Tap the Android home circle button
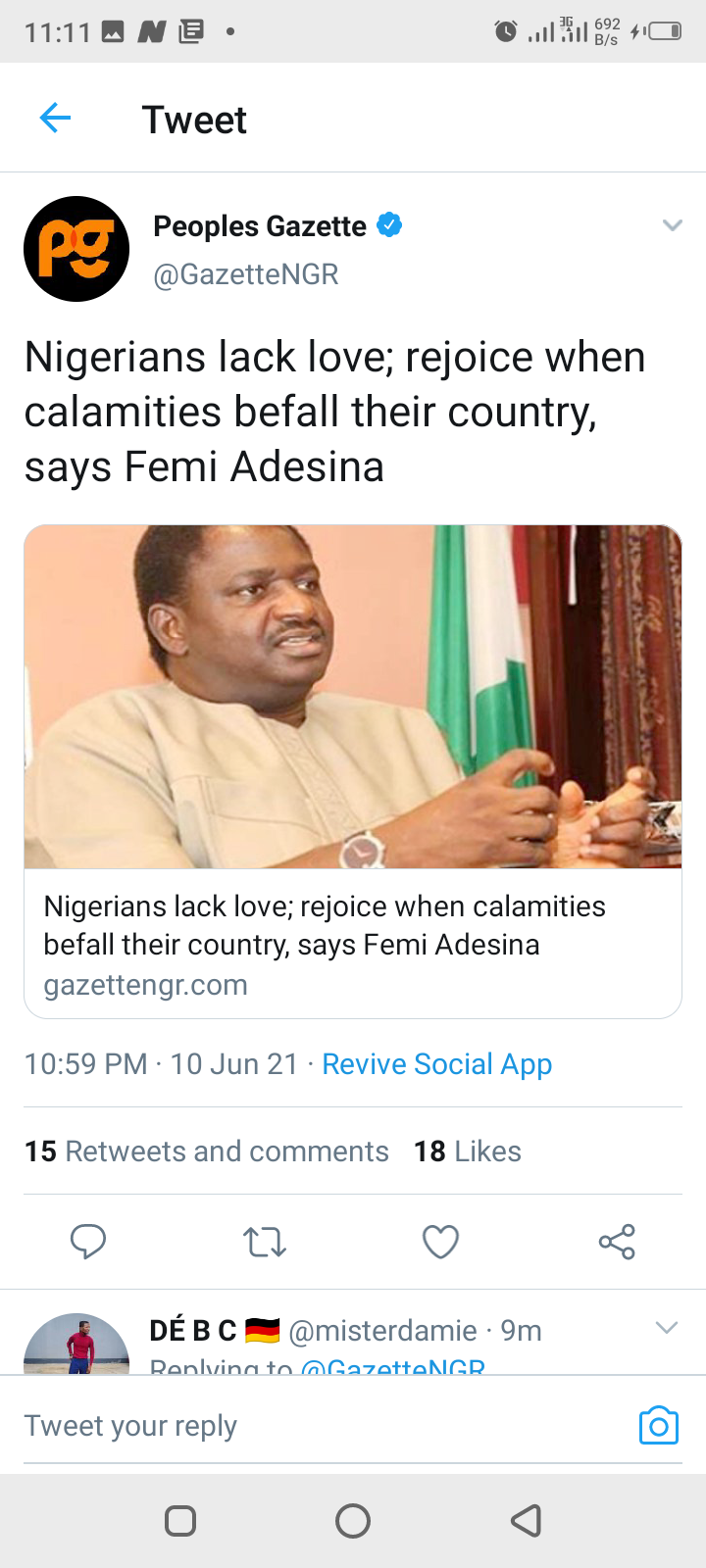The width and height of the screenshot is (706, 1568). click(353, 1521)
